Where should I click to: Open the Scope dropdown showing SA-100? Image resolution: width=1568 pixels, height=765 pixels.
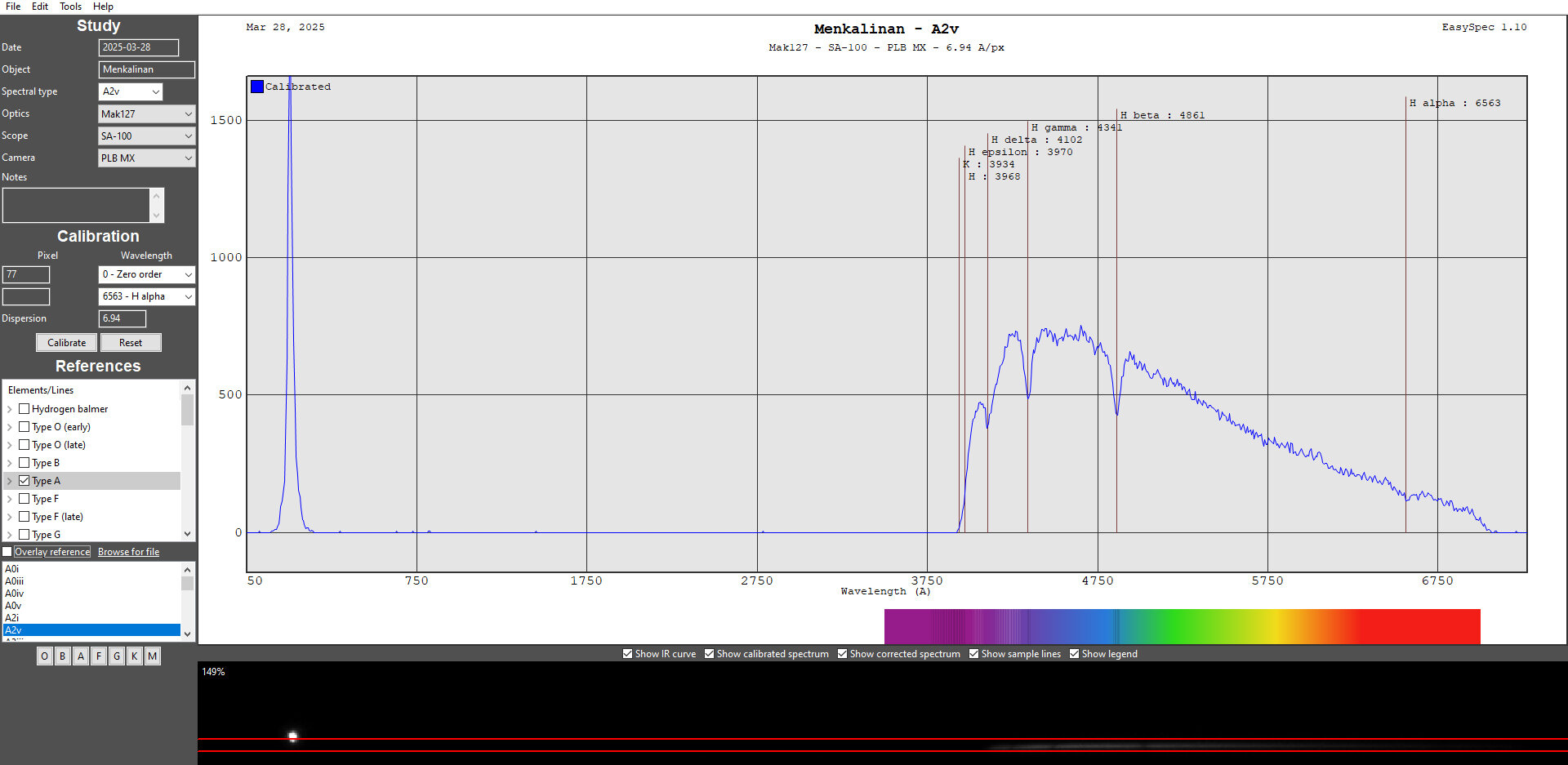click(147, 136)
